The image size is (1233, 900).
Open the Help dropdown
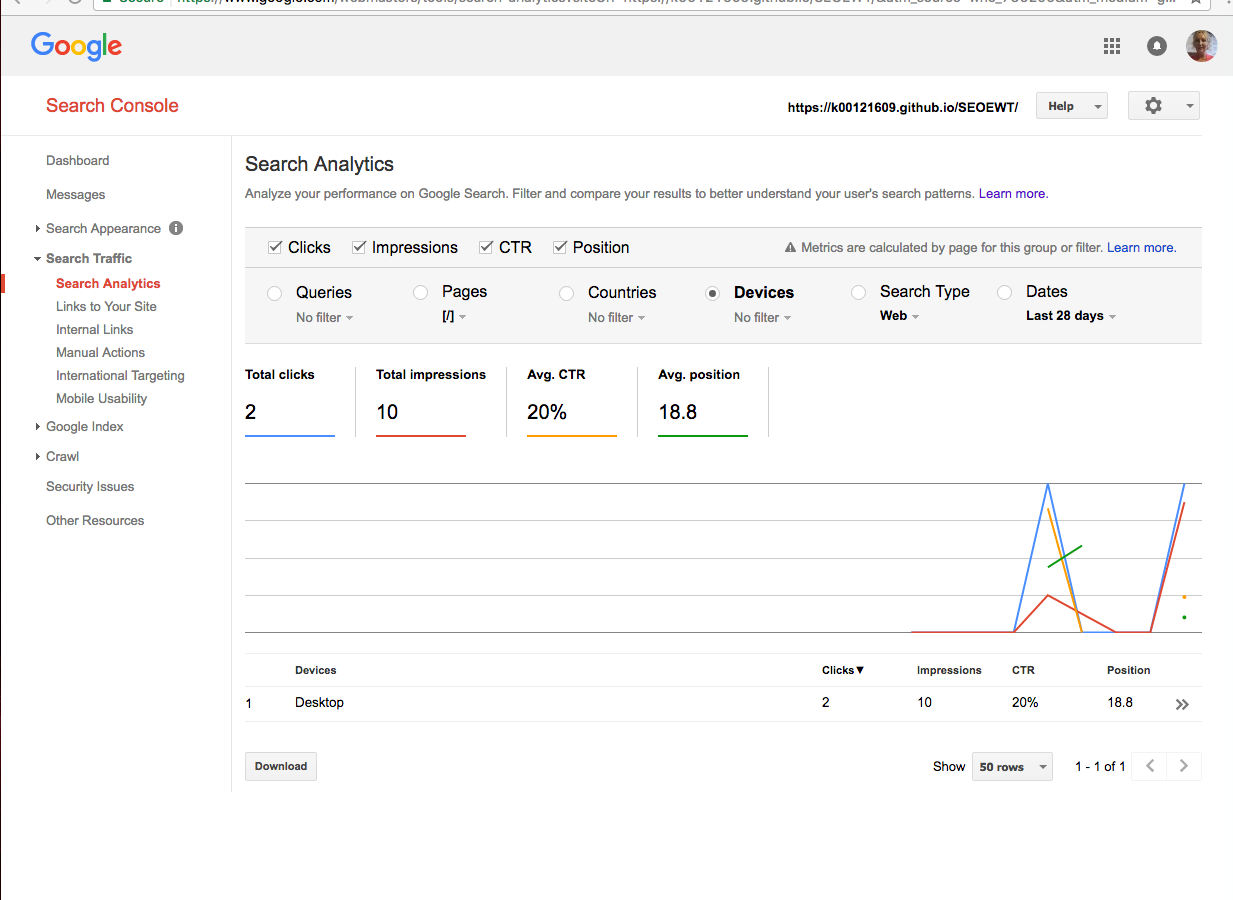[x=1072, y=106]
